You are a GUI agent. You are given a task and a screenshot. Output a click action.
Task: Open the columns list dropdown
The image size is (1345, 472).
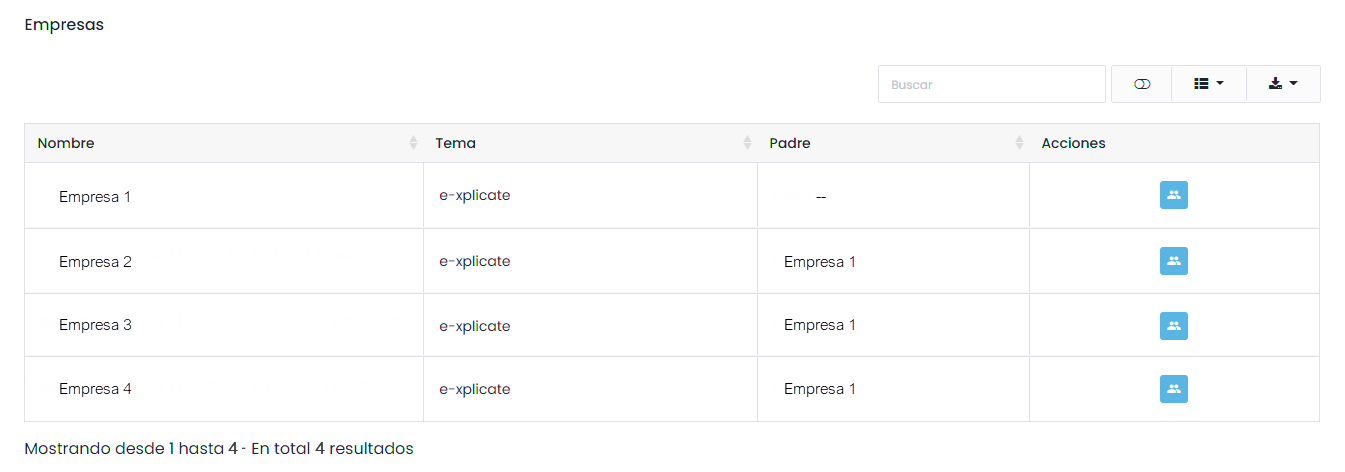tap(1209, 84)
